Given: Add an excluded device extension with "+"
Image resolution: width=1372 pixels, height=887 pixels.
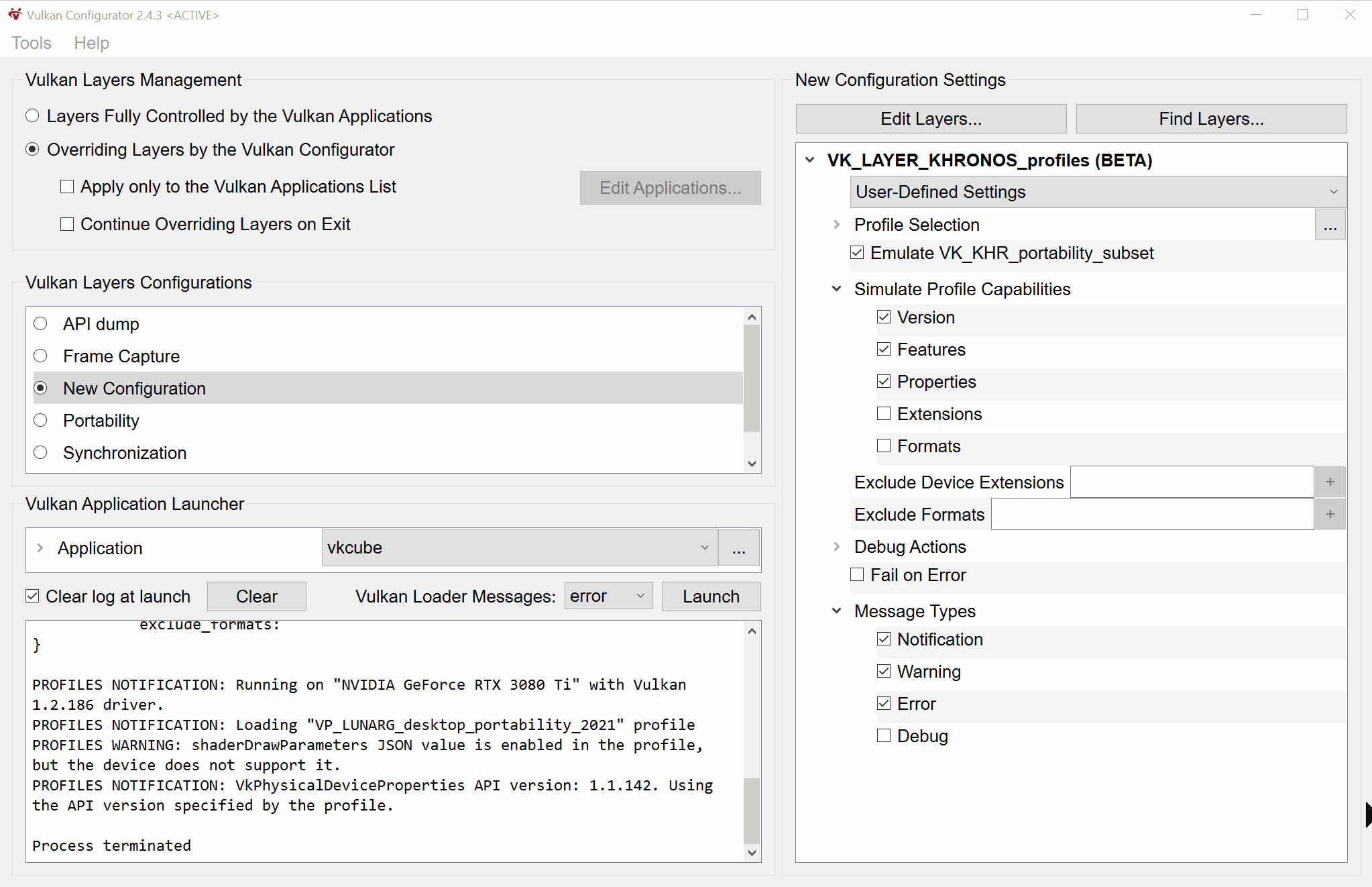Looking at the screenshot, I should click(1330, 482).
